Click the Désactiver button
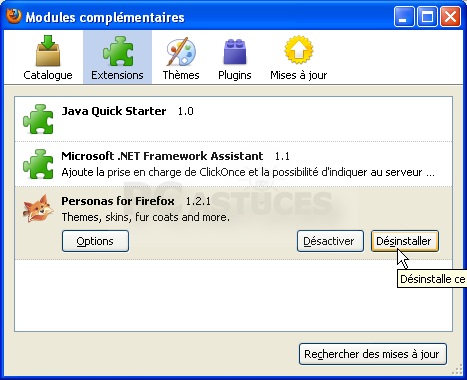Image resolution: width=467 pixels, height=380 pixels. (x=330, y=241)
